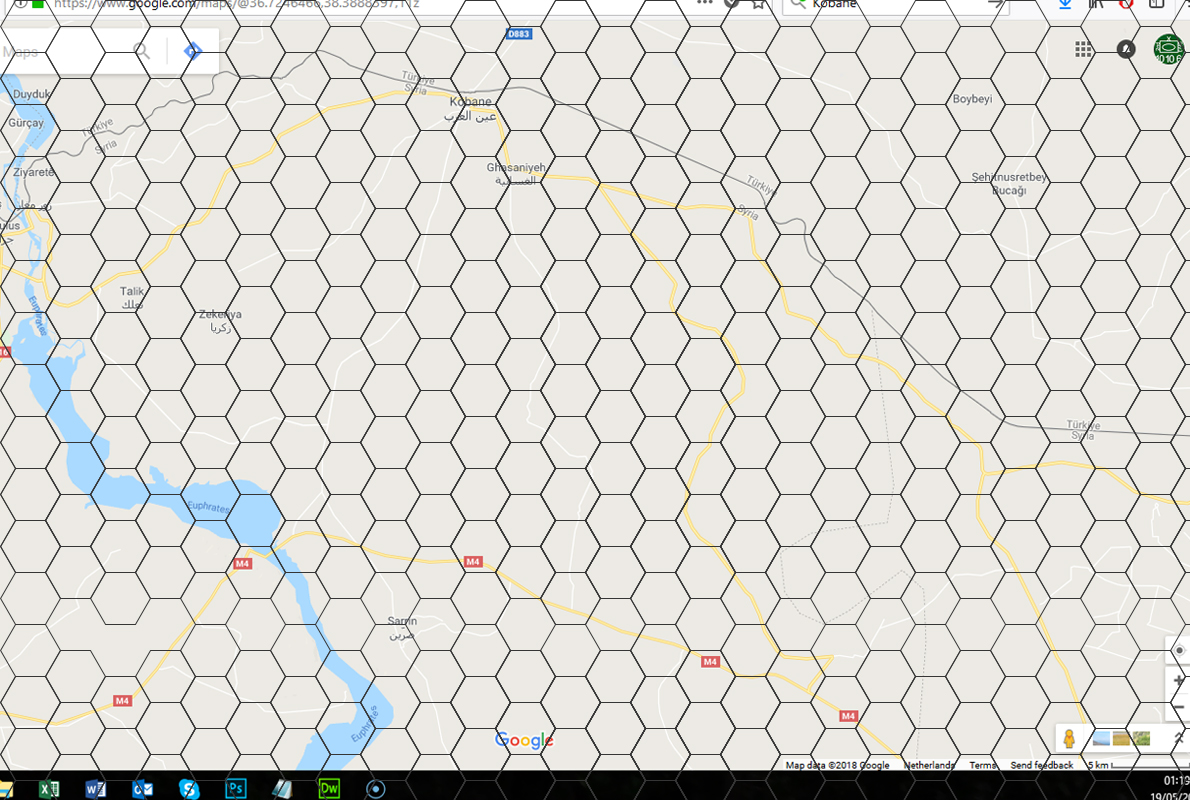Click the Duyduk place label
Screen dimensions: 1190x800
[31, 94]
